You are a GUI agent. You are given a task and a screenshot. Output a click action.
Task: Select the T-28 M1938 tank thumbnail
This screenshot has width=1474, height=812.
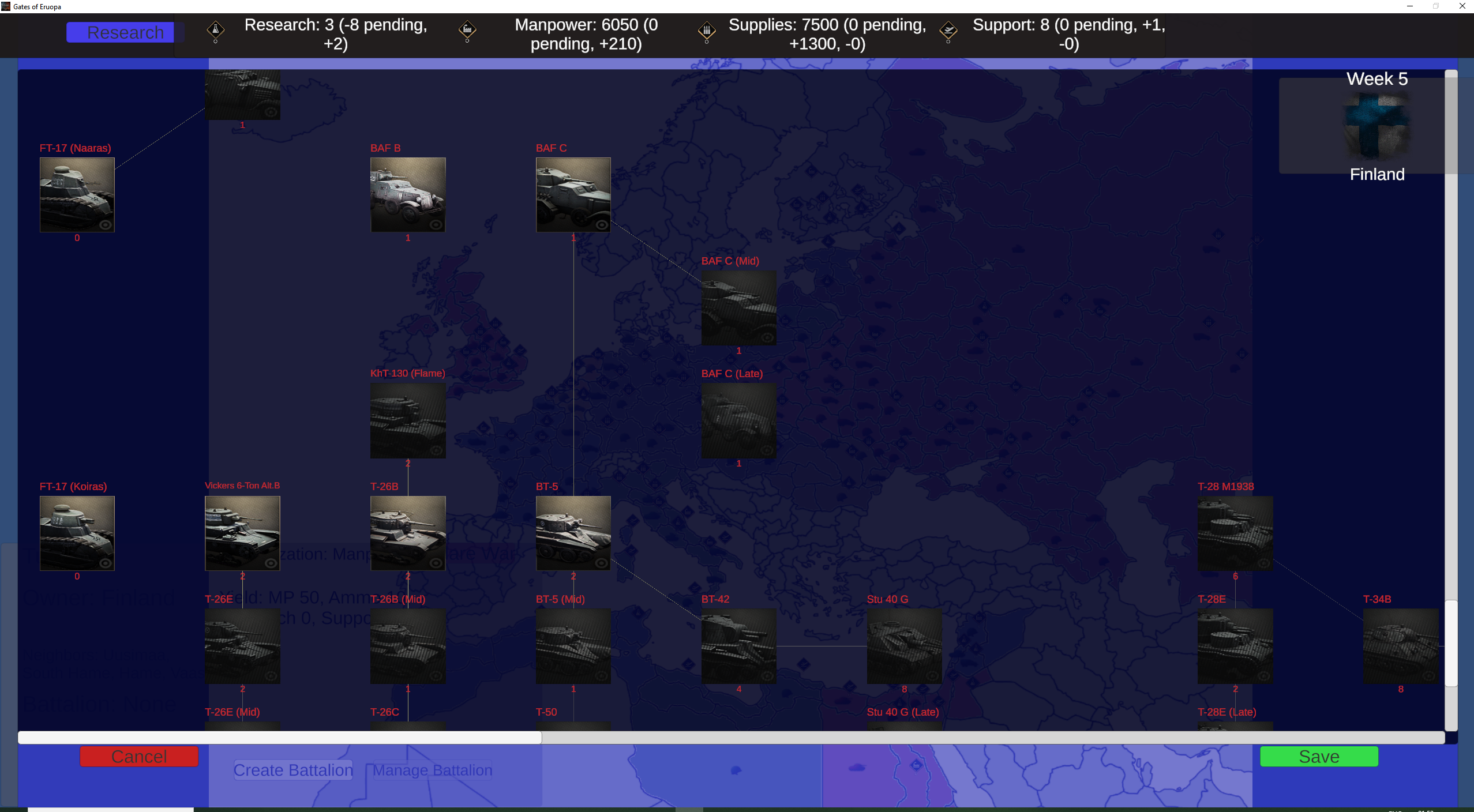(x=1235, y=533)
